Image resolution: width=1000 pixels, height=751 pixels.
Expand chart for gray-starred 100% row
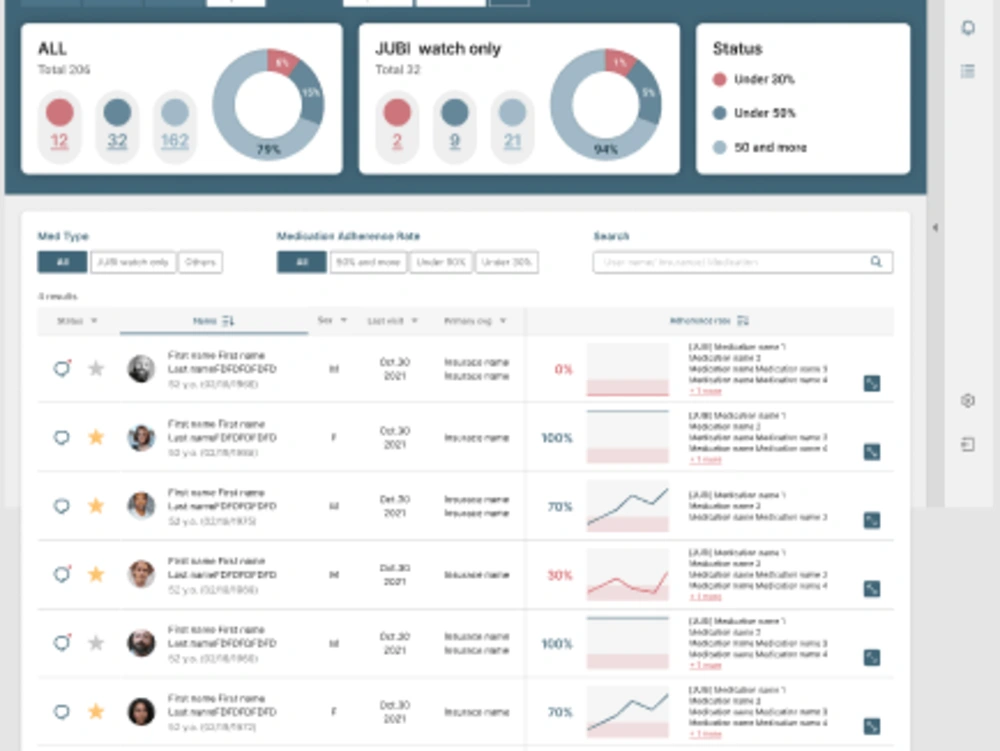tap(872, 657)
